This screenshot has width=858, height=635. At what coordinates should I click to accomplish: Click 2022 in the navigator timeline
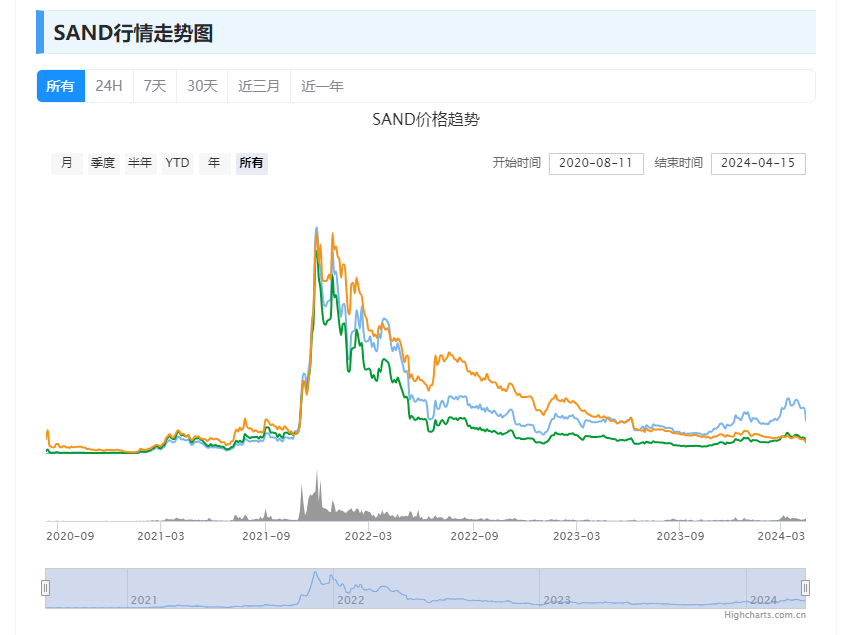click(351, 600)
